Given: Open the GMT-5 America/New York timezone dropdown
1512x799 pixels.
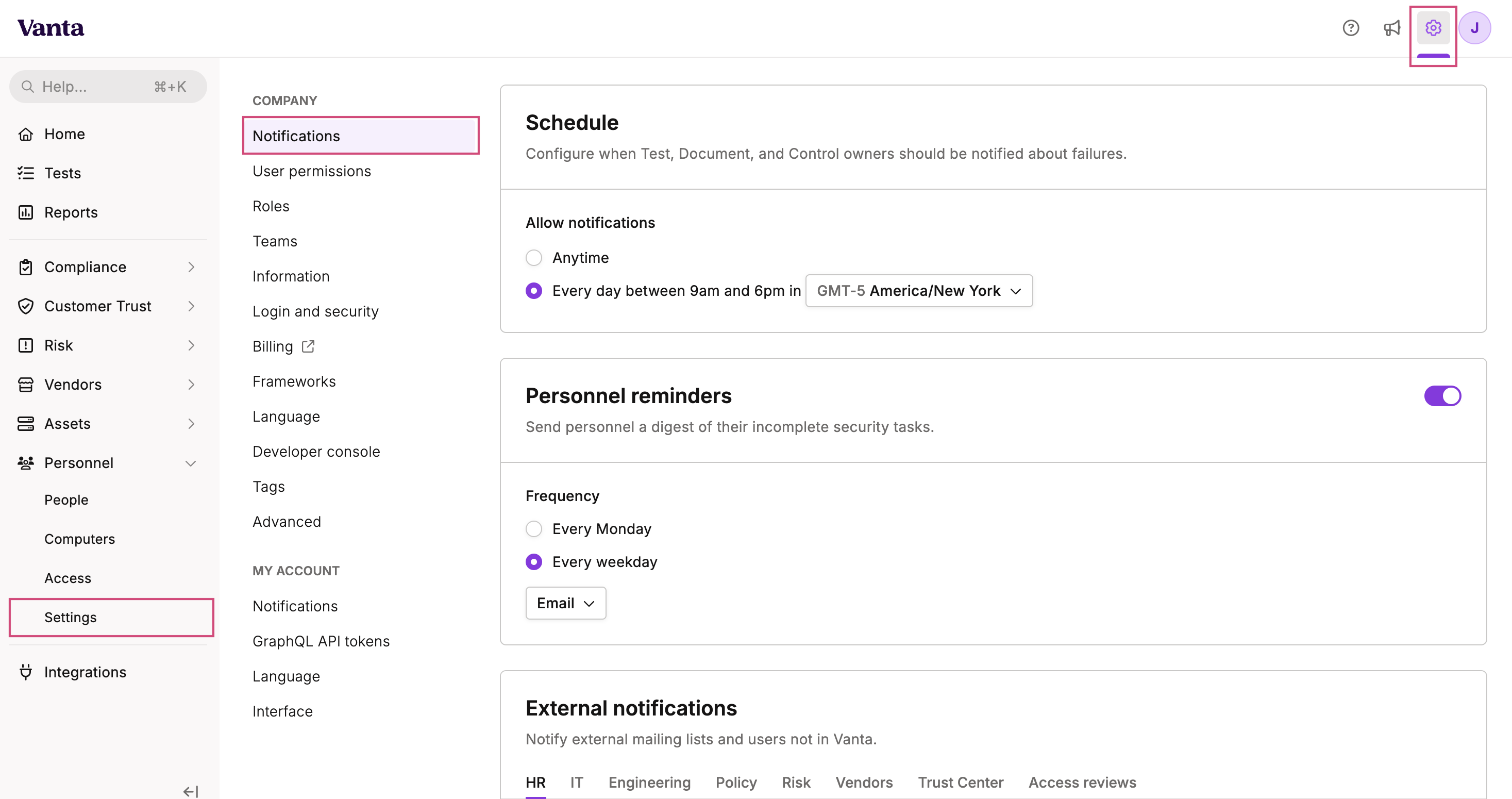Looking at the screenshot, I should [918, 291].
